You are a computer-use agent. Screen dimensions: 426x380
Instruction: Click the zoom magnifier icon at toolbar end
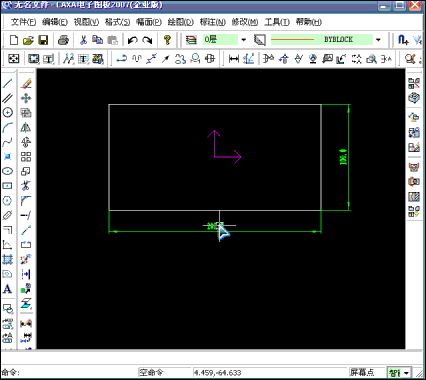click(x=410, y=59)
